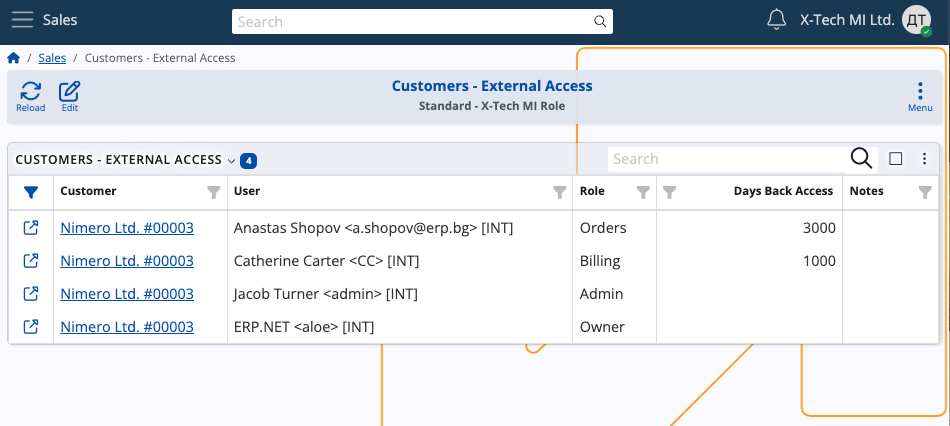Click the notifications bell icon

(x=776, y=20)
